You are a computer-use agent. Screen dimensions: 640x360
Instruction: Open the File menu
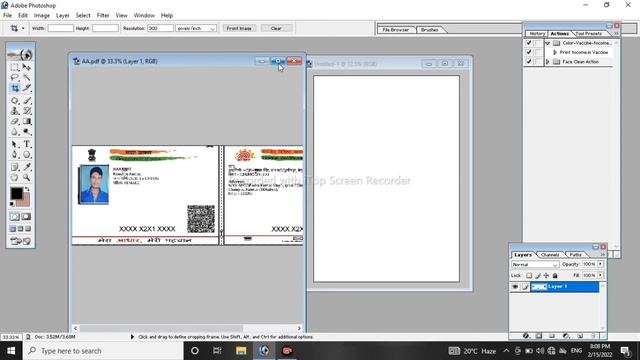pos(7,15)
